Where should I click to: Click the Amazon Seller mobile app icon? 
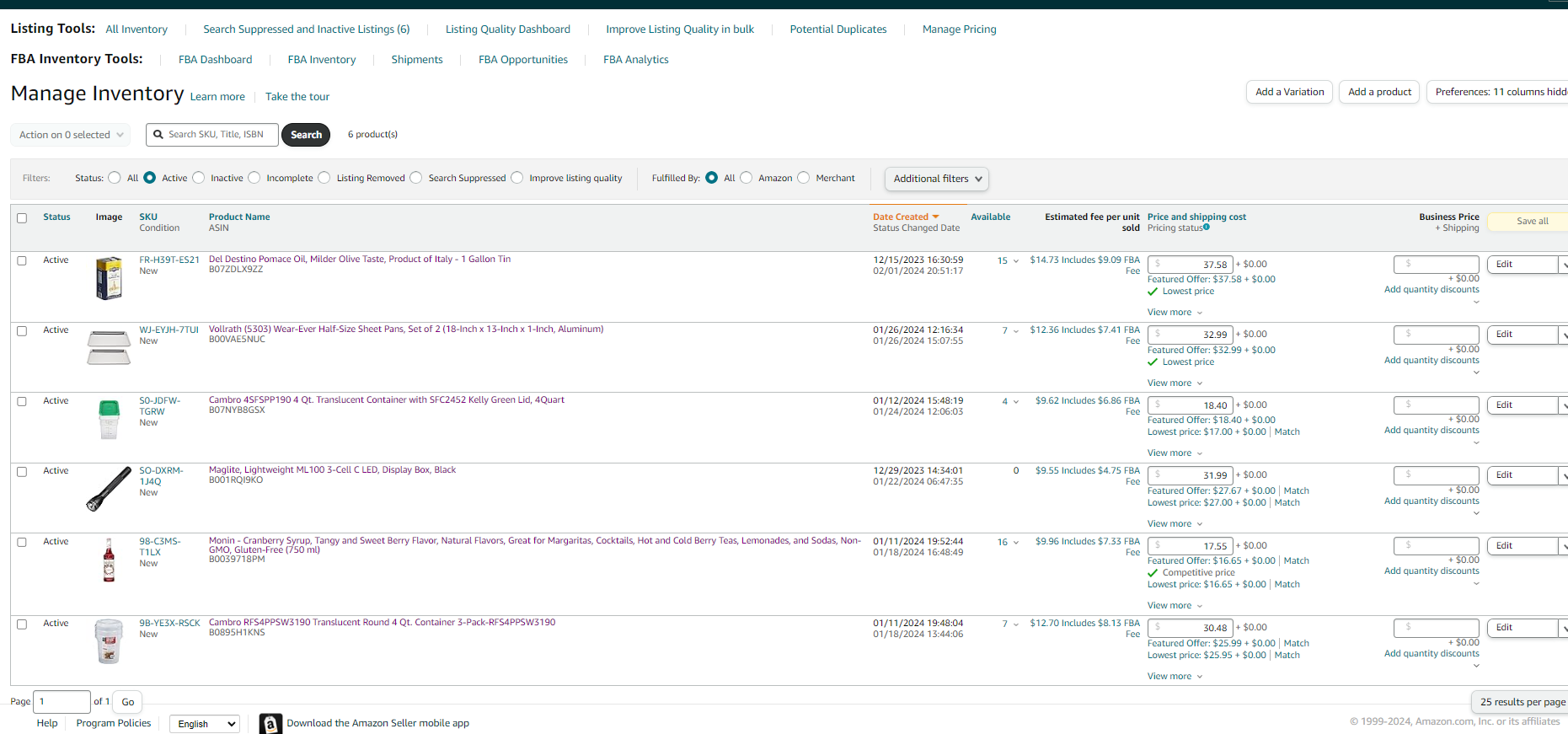(270, 724)
